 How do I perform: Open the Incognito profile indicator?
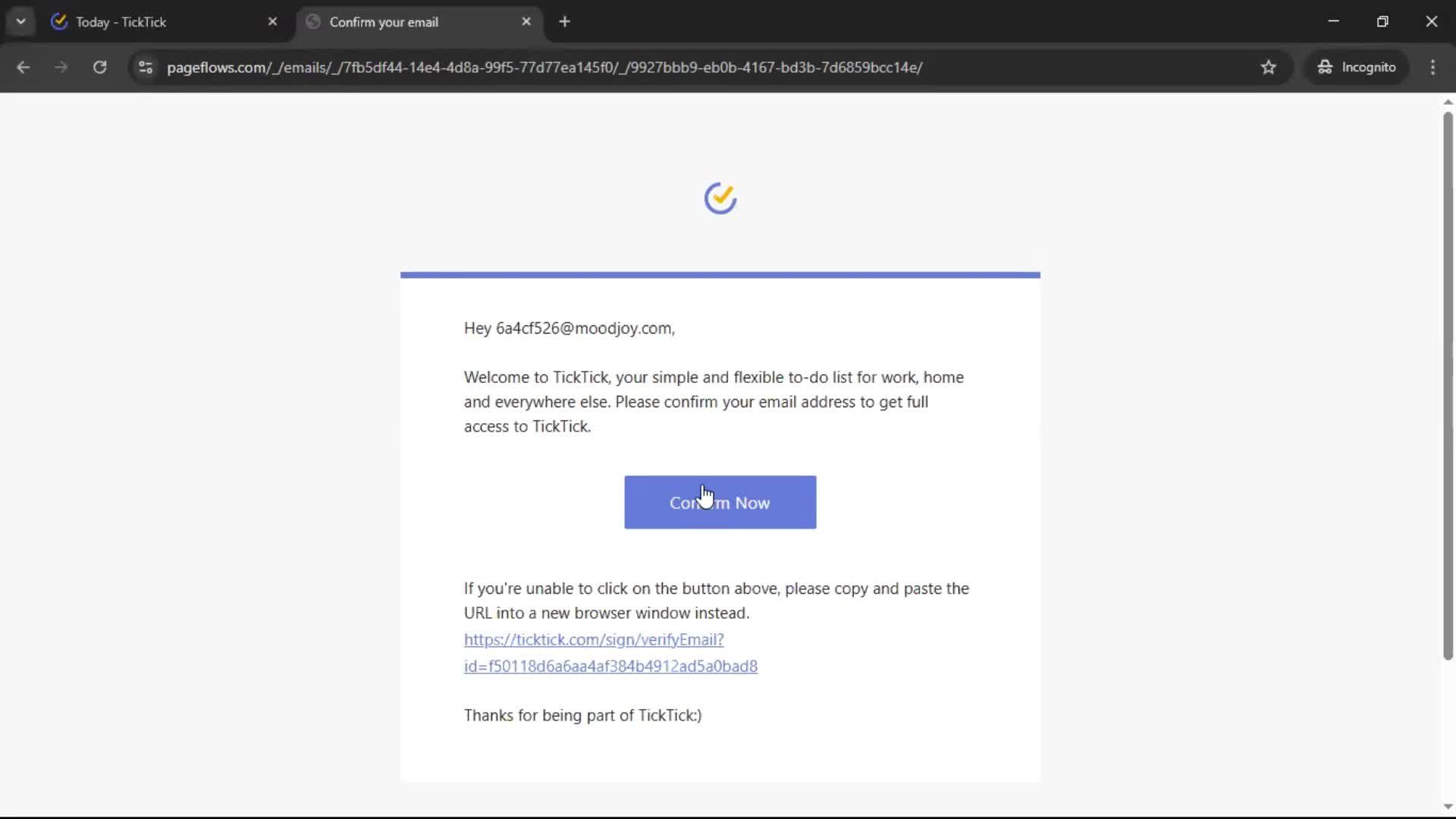click(1357, 67)
